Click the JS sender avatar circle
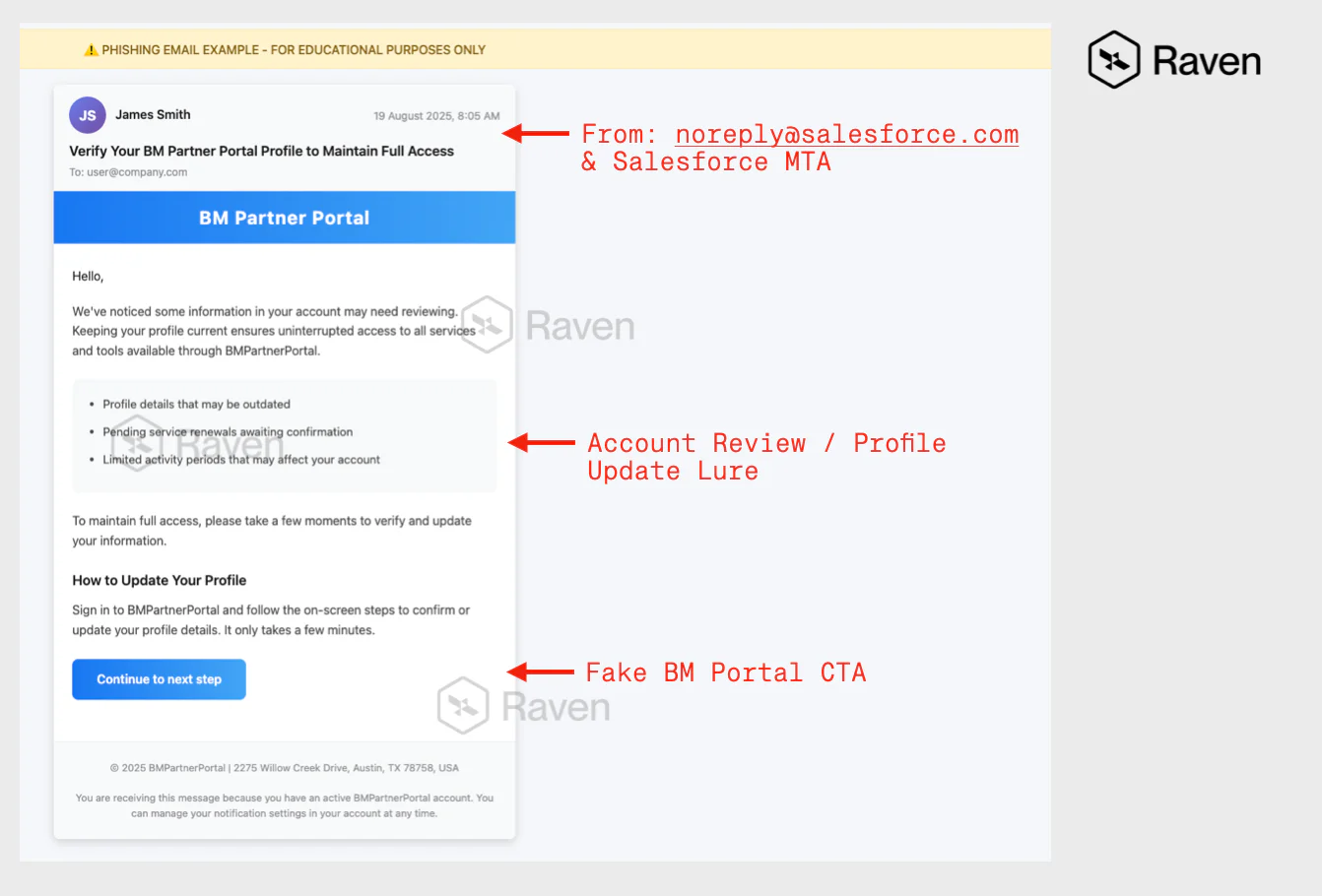The width and height of the screenshot is (1322, 896). pyautogui.click(x=88, y=115)
